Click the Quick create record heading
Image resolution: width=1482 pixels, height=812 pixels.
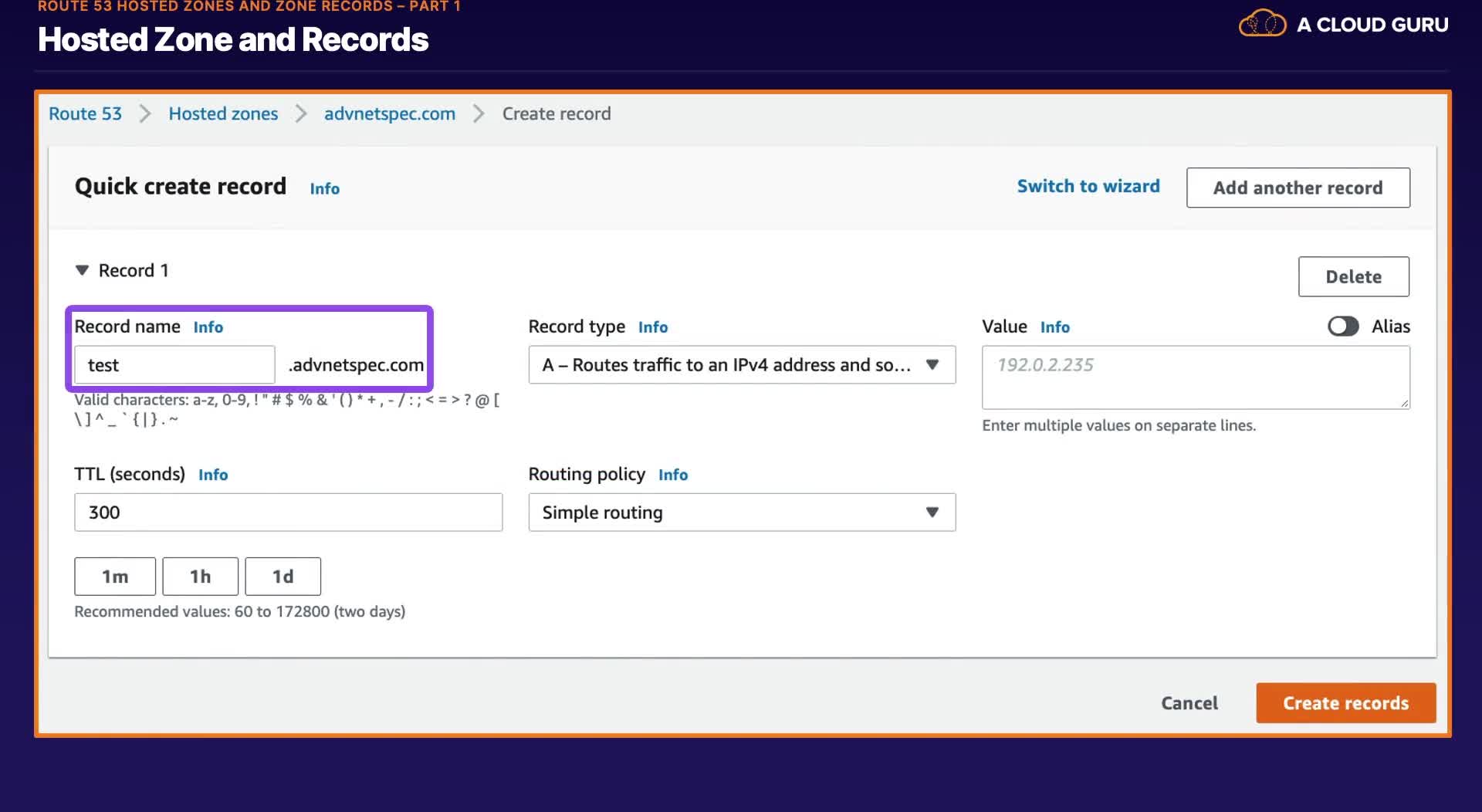181,186
